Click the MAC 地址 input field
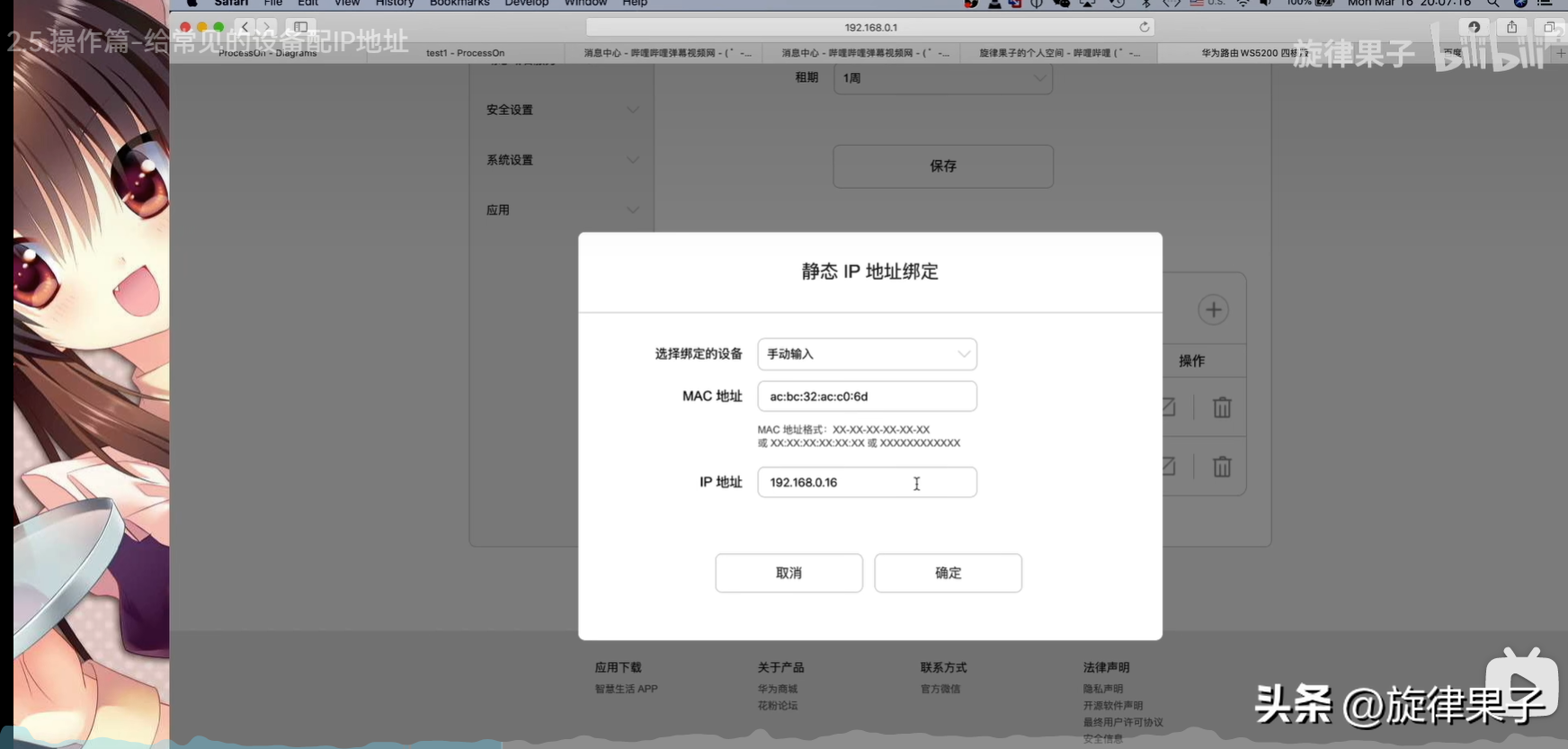Screen dimensions: 1568x749 (867, 397)
